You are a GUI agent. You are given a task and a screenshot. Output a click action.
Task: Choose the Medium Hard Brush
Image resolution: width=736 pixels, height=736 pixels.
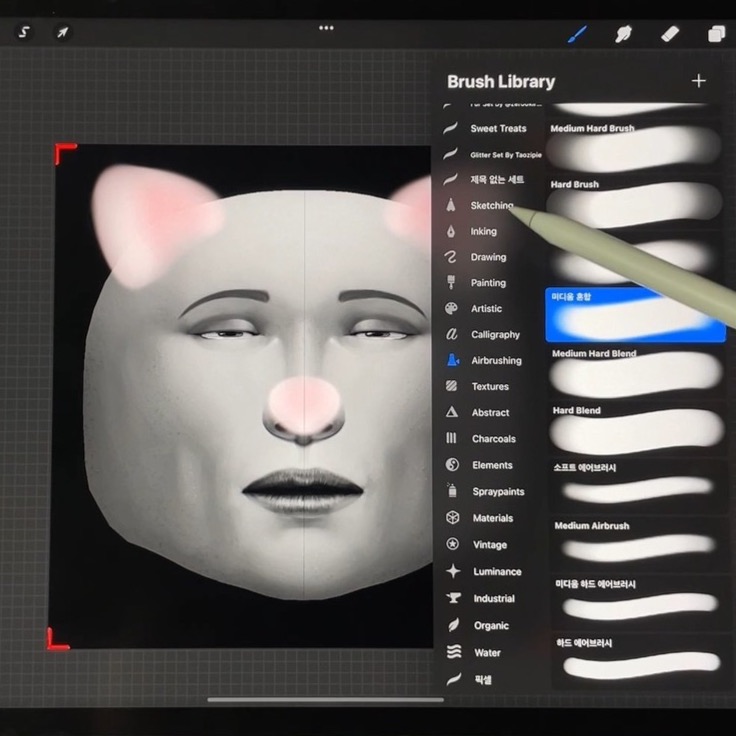(635, 147)
